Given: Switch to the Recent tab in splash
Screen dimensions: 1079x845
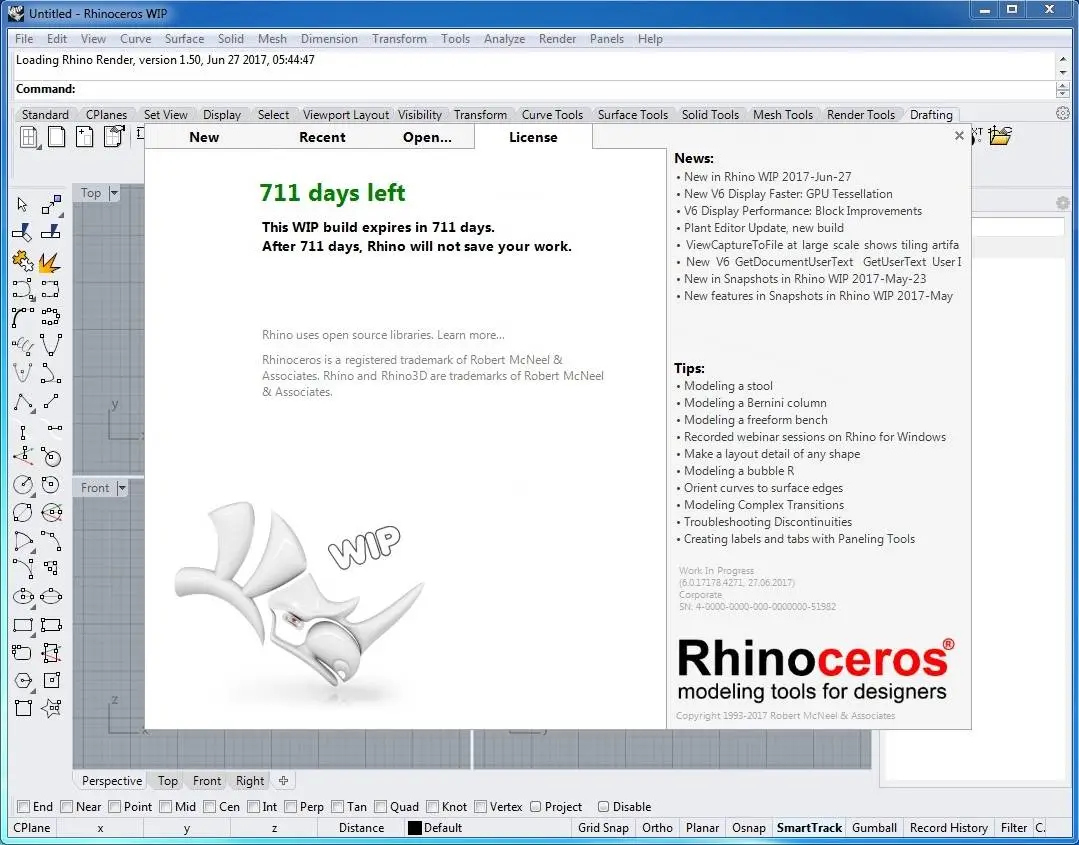Looking at the screenshot, I should [322, 137].
